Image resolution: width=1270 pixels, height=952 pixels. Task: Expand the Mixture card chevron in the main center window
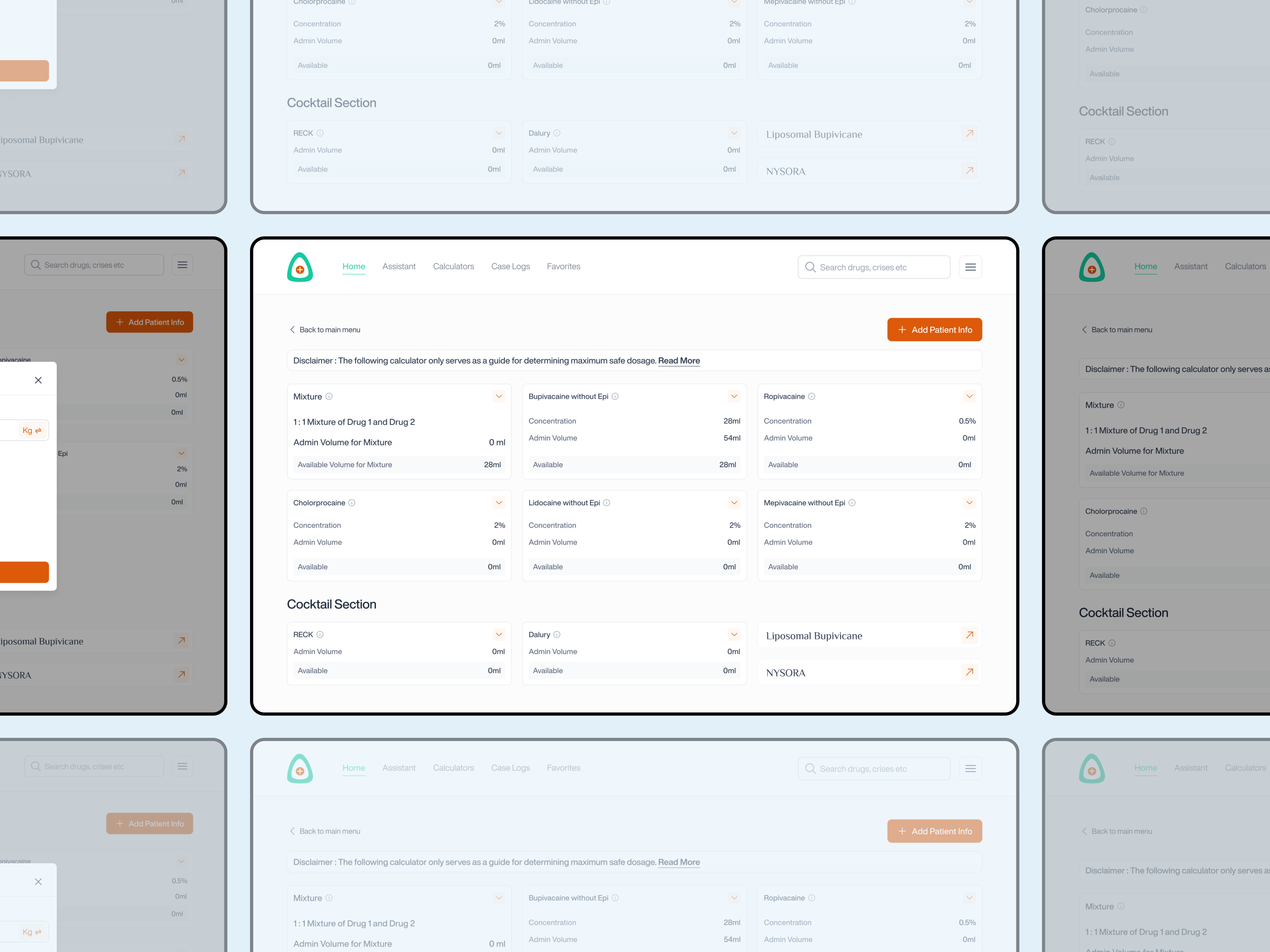point(498,396)
